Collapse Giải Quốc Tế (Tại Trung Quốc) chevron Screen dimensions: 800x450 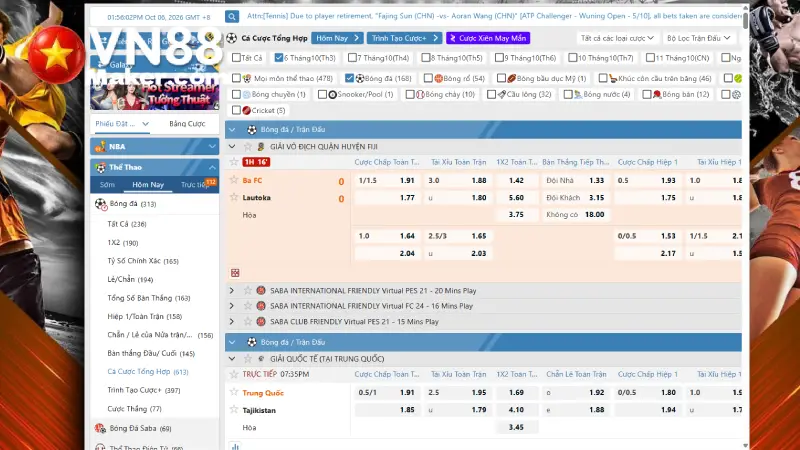pyautogui.click(x=232, y=359)
